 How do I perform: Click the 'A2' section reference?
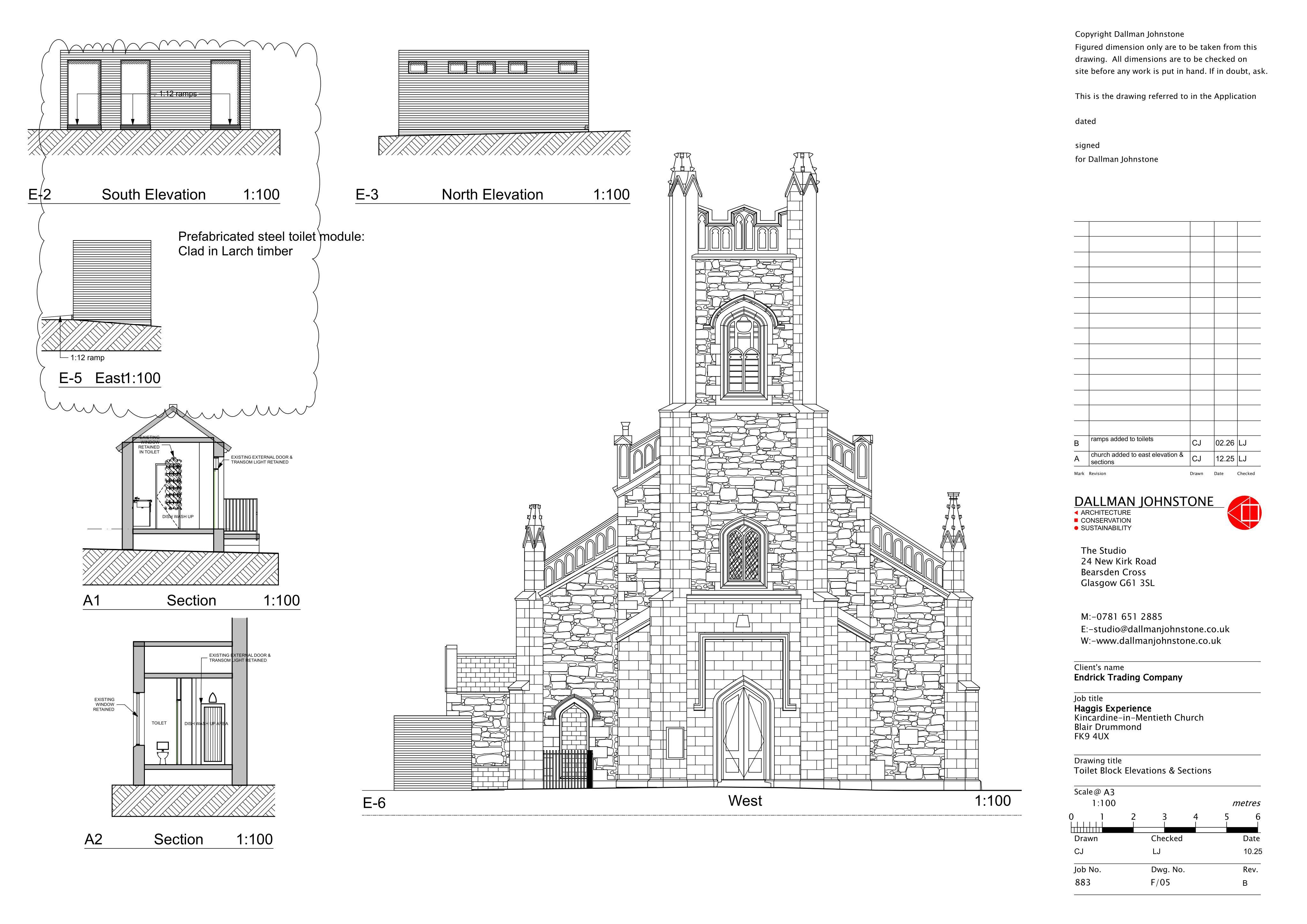[x=93, y=840]
